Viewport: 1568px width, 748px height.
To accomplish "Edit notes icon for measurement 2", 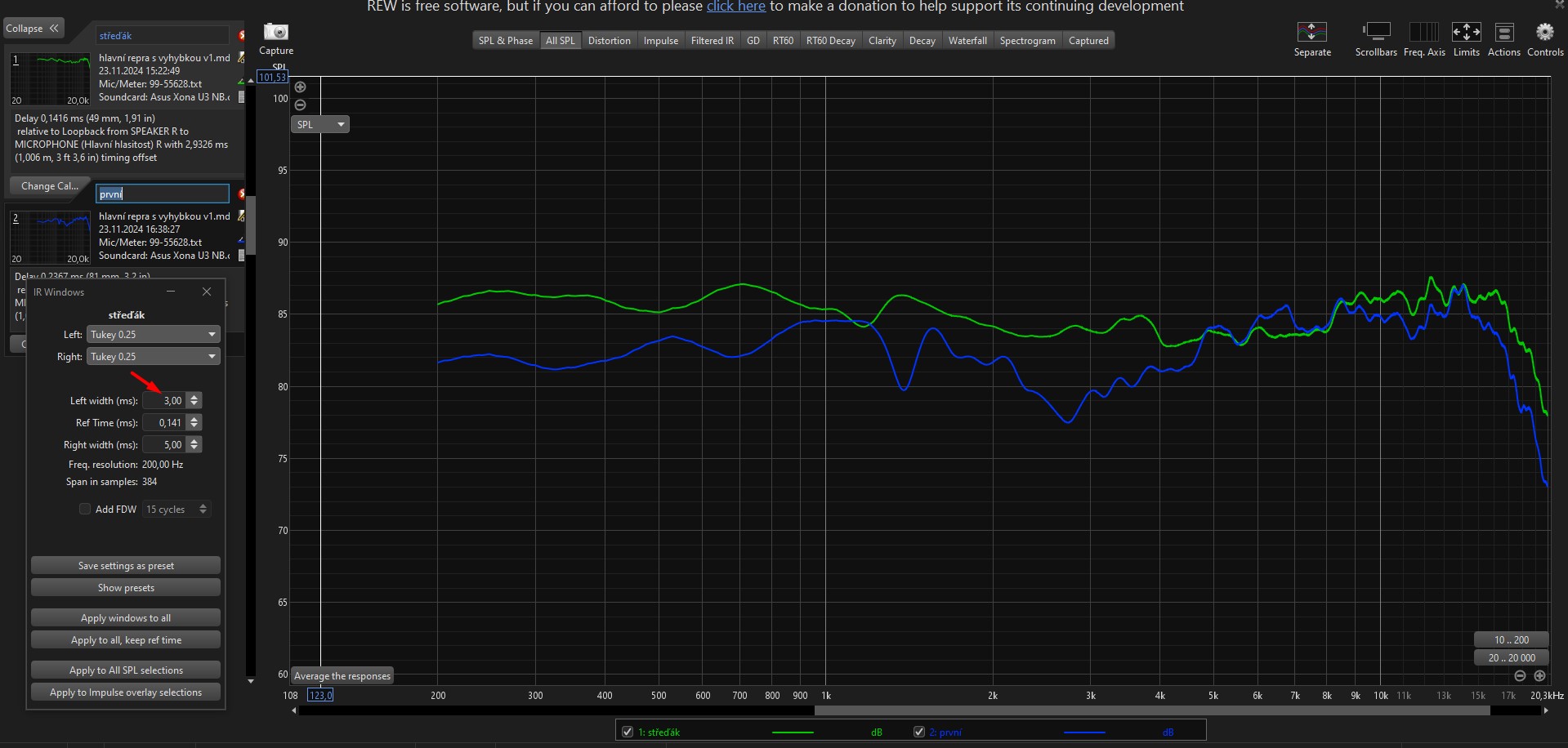I will (241, 216).
